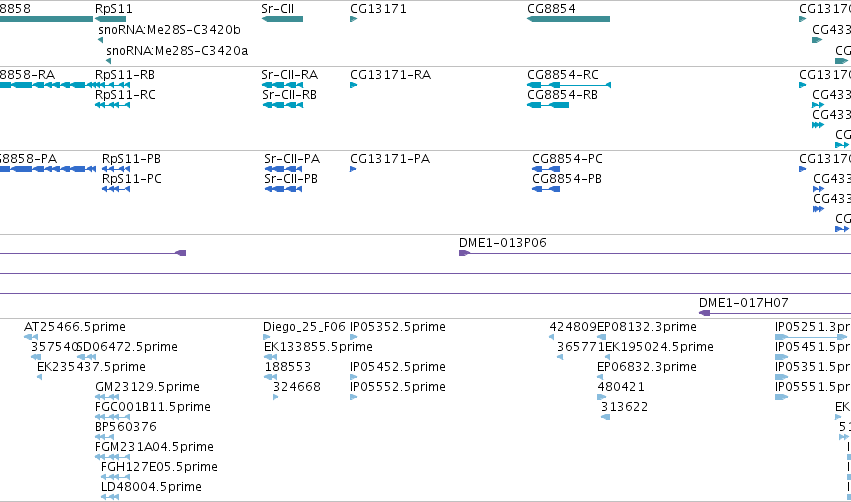Click EK235437.5prime EST label
Viewport: 851px width, 502px height.
[x=91, y=367]
